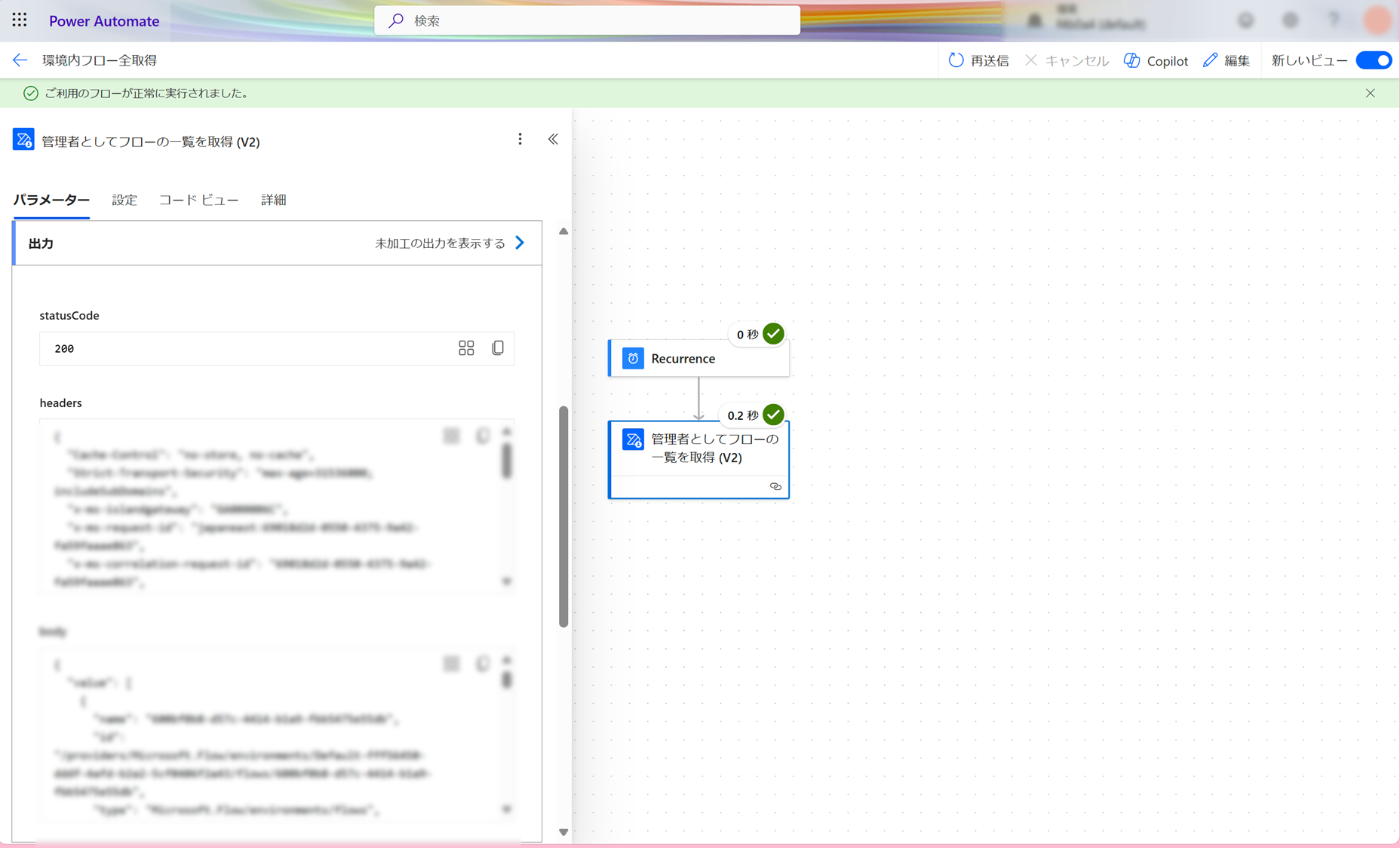
Task: Collapse the side panel with double chevron
Action: pyautogui.click(x=553, y=140)
